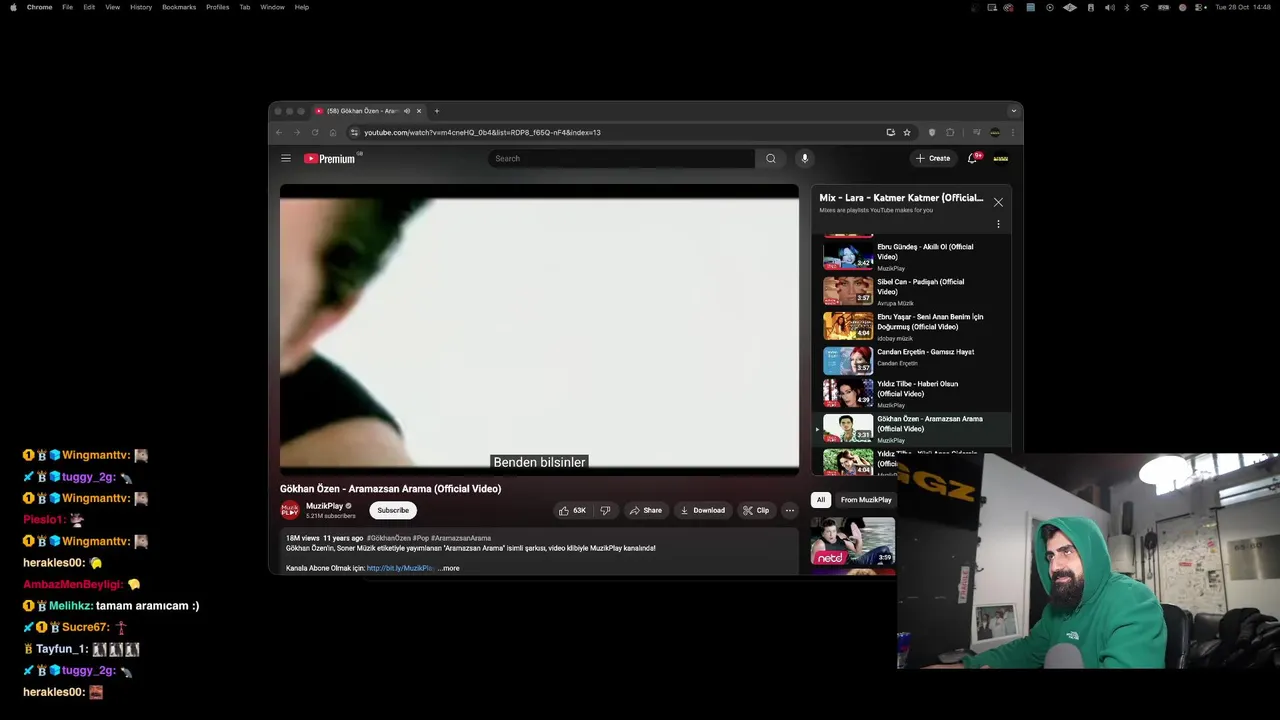Open the netd recommended video thumbnail
1280x720 pixels.
852,541
